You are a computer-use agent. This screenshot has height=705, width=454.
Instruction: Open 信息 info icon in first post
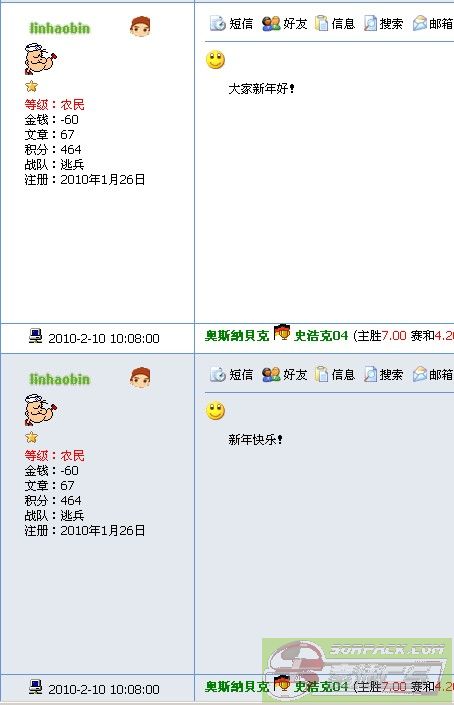pyautogui.click(x=321, y=23)
